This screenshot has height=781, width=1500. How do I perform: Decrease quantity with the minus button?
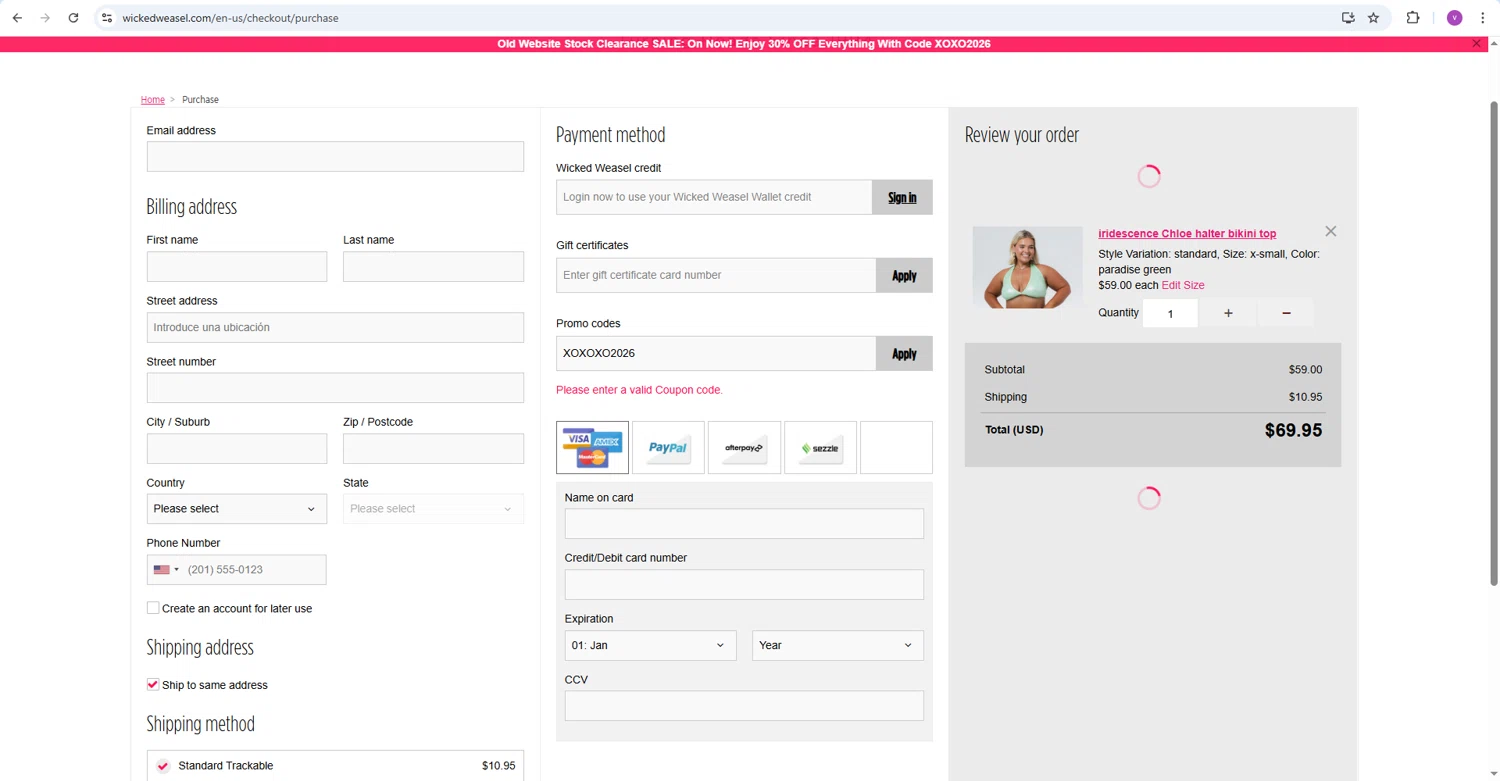coord(1286,313)
